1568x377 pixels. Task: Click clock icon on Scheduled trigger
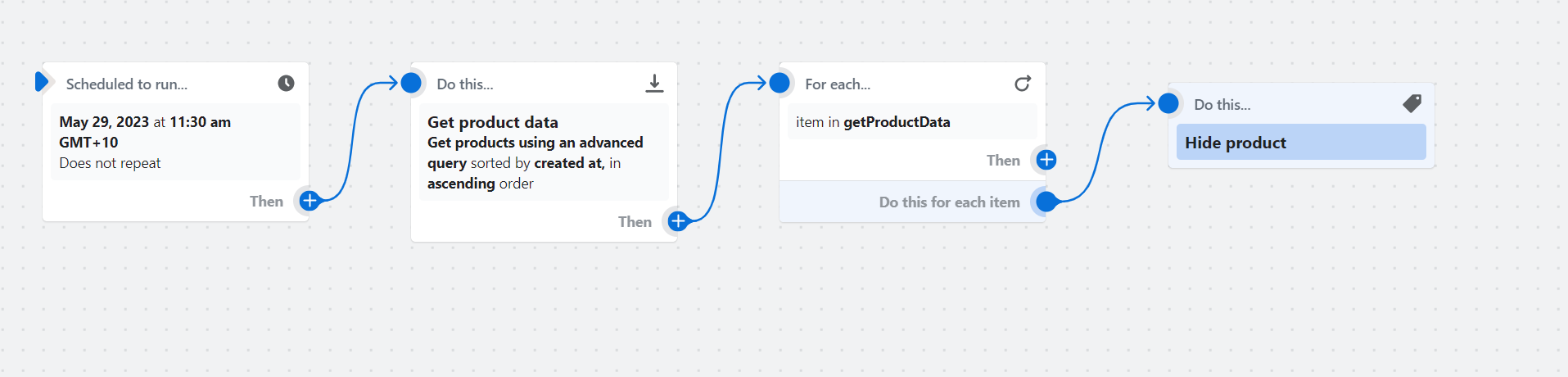pyautogui.click(x=286, y=83)
